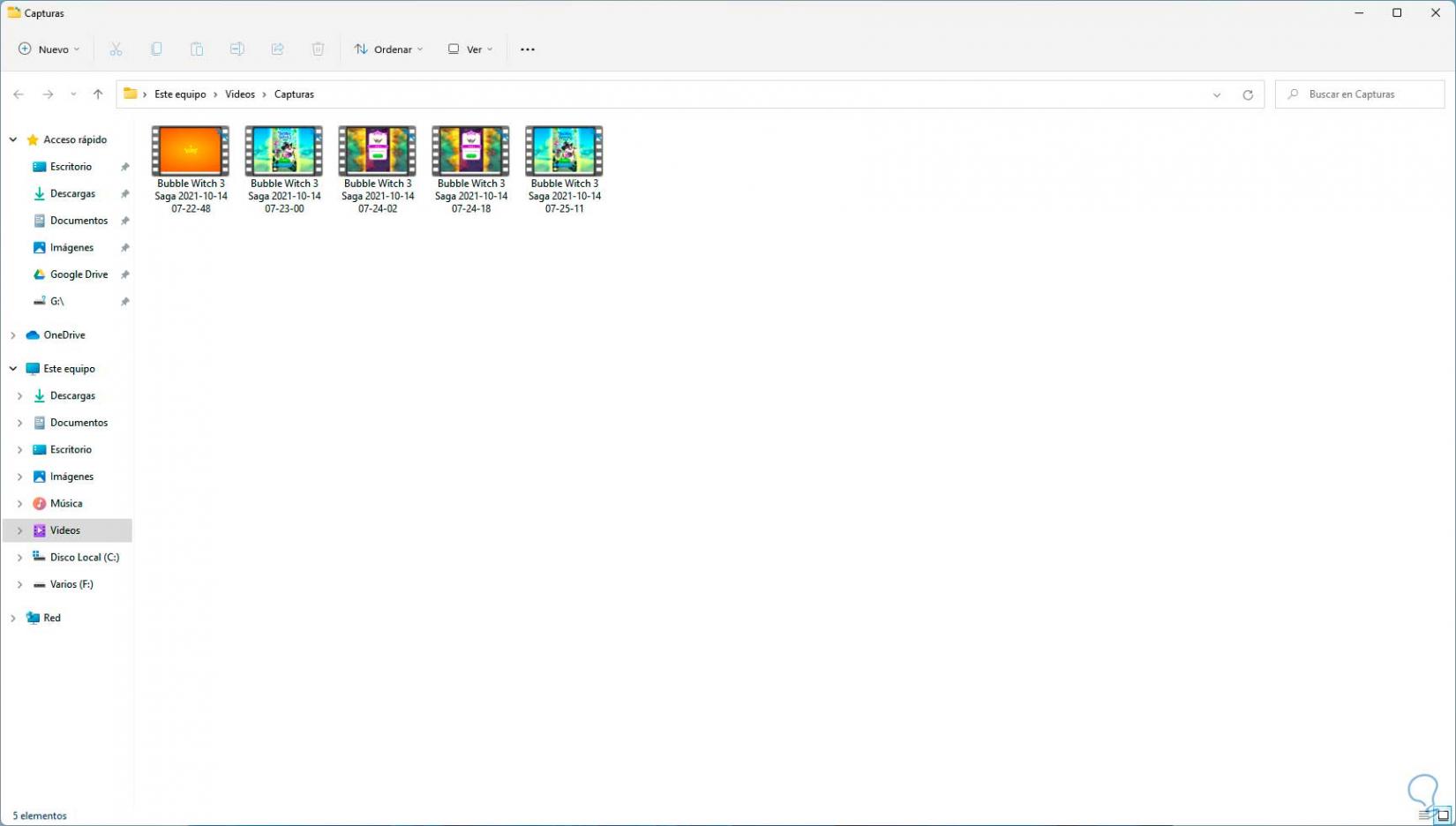Refresh the Capturas folder view
This screenshot has height=826, width=1456.
click(1248, 94)
